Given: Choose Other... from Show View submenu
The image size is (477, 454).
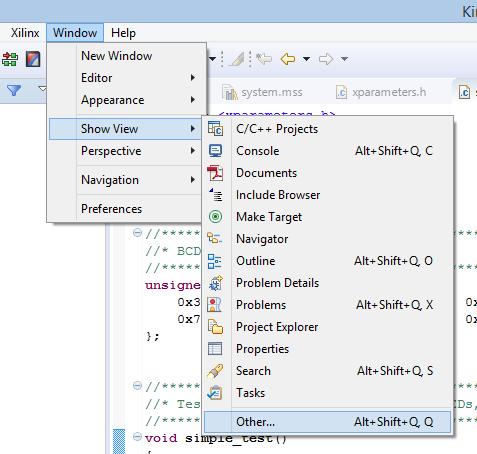Looking at the screenshot, I should click(327, 422).
